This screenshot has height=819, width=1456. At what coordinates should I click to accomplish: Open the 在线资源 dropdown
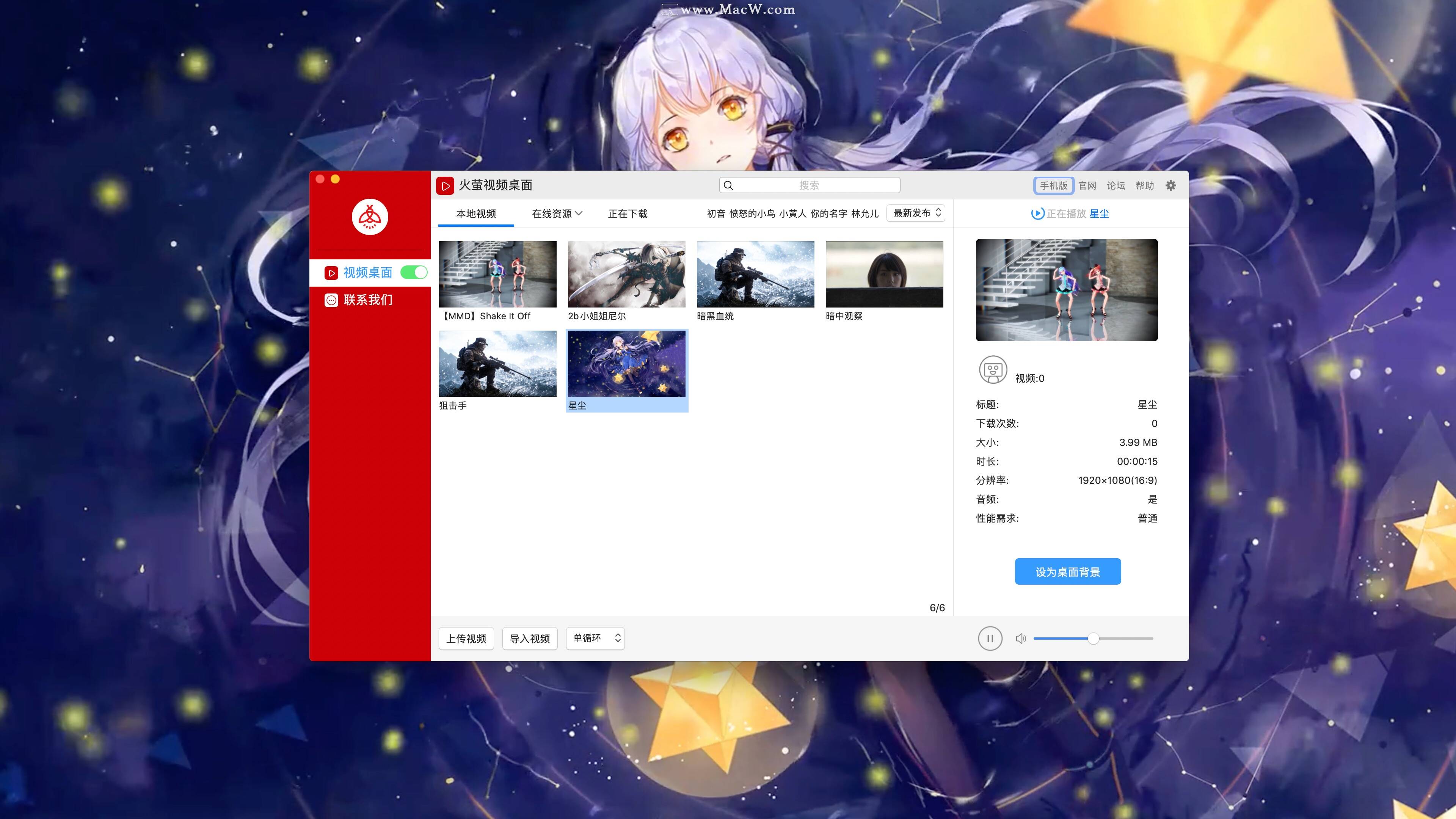click(x=555, y=213)
